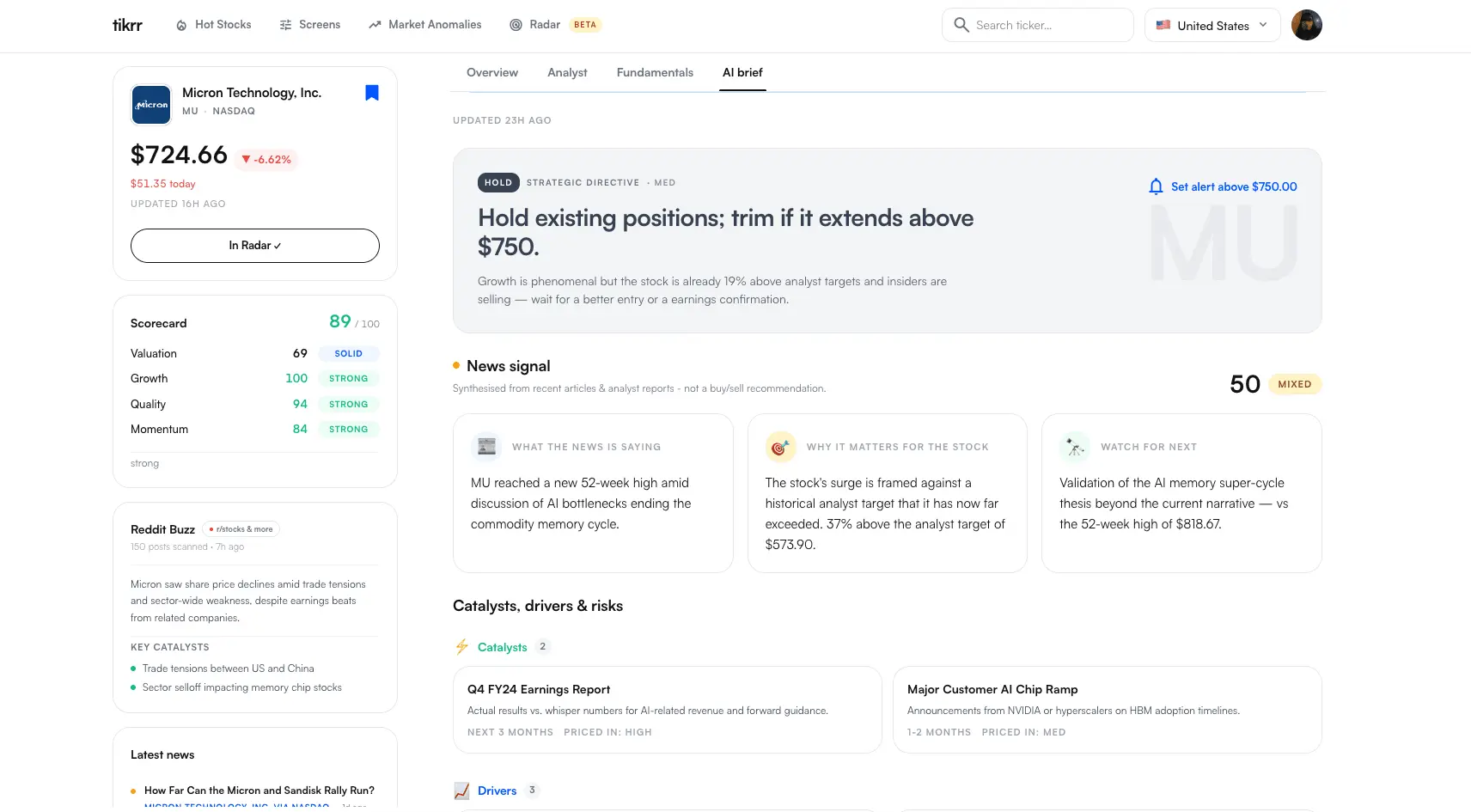
Task: Click the search magnifier icon
Action: 961,25
